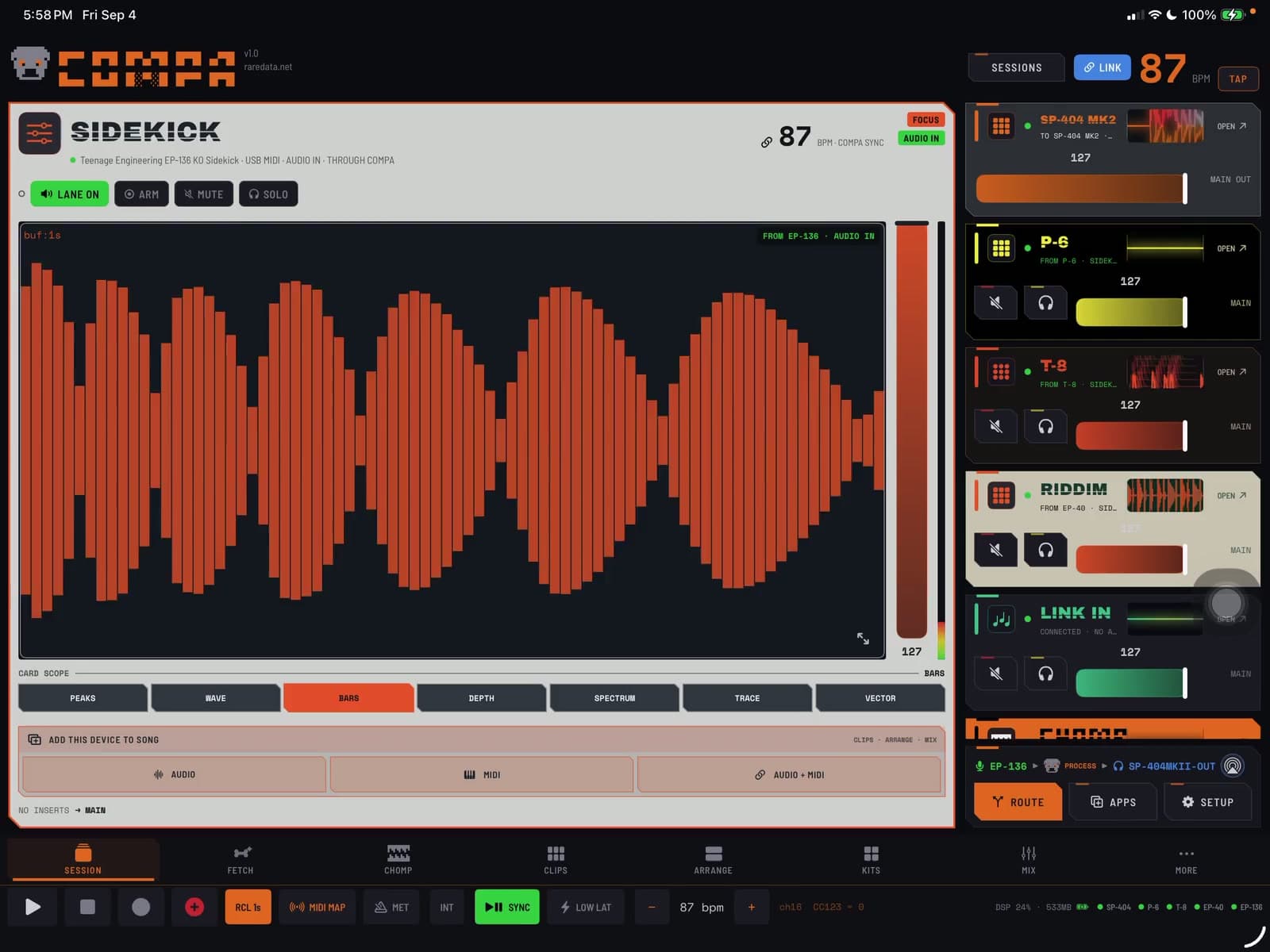Select WAVE scope mode

[215, 698]
